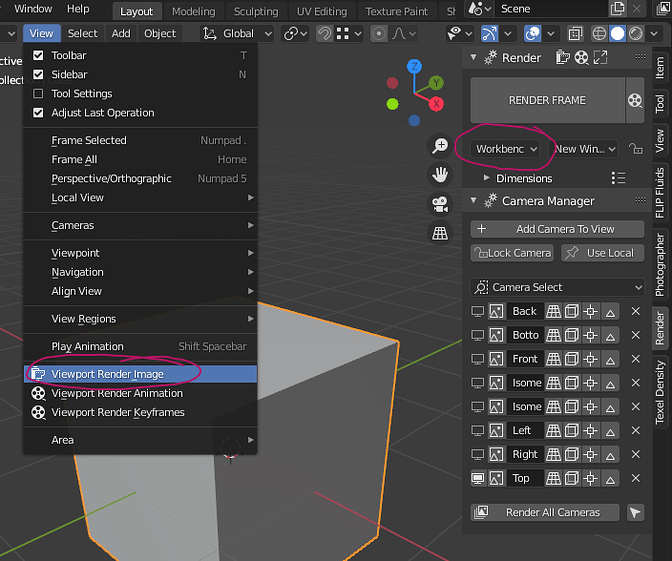Click the cursor arrow icon beside Render All Cameras
The height and width of the screenshot is (561, 672).
tap(635, 513)
